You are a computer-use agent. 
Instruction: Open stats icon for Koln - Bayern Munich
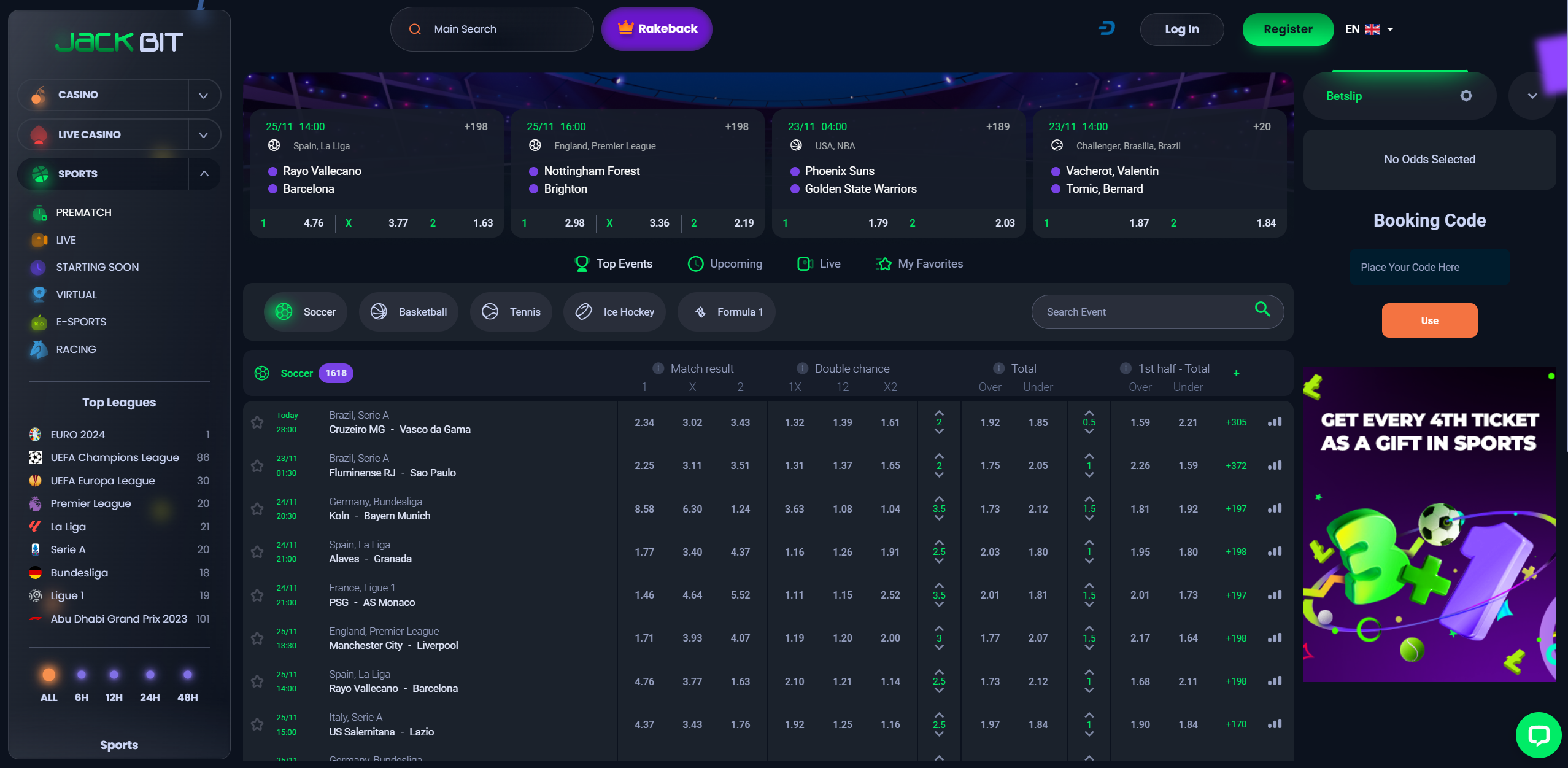pos(1275,508)
